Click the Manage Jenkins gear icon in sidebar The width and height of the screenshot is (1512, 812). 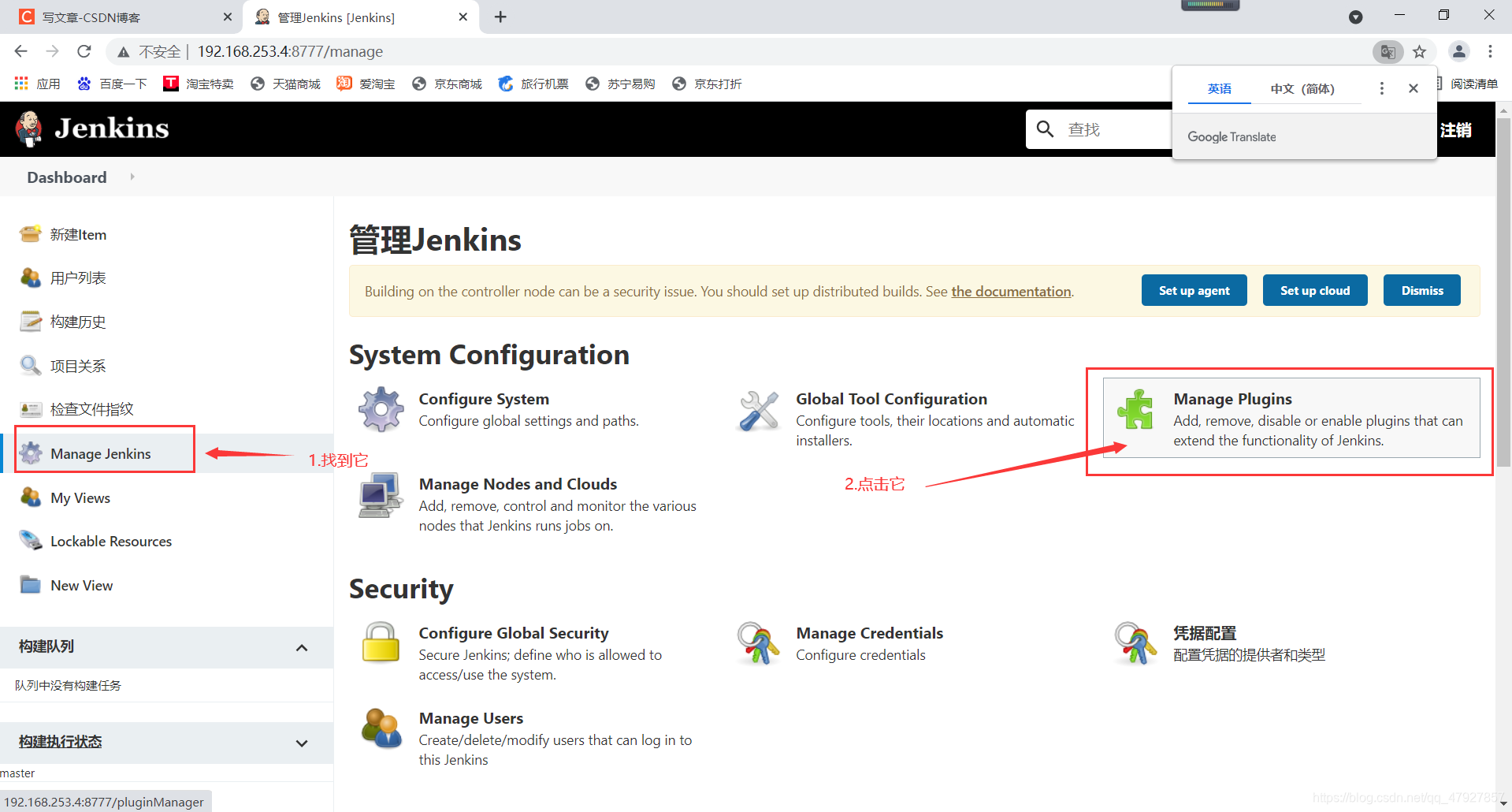coord(31,453)
